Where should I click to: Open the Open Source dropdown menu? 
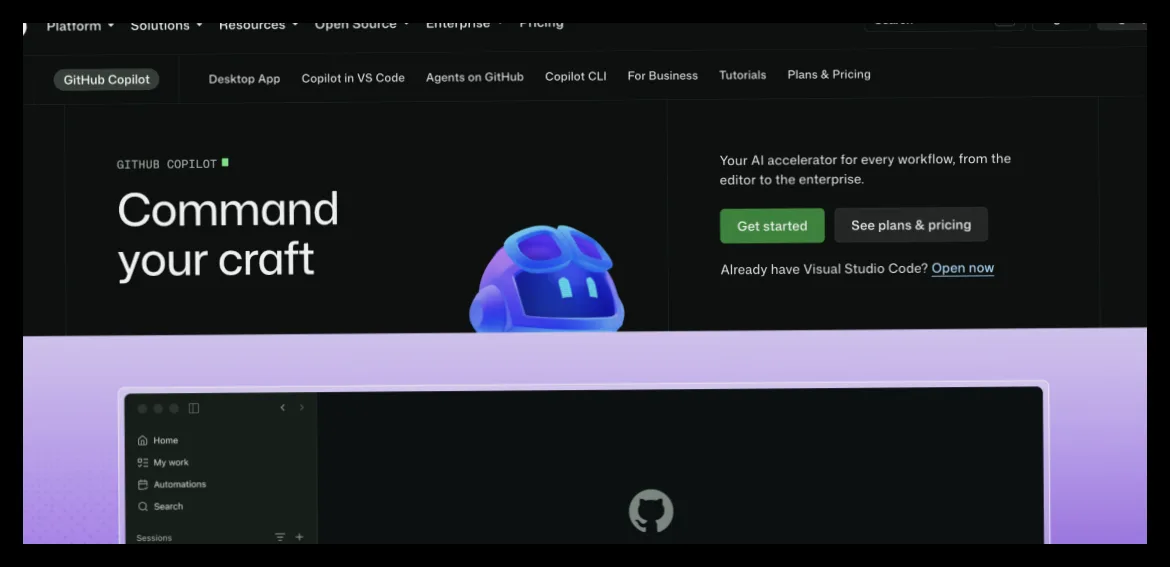[x=362, y=25]
